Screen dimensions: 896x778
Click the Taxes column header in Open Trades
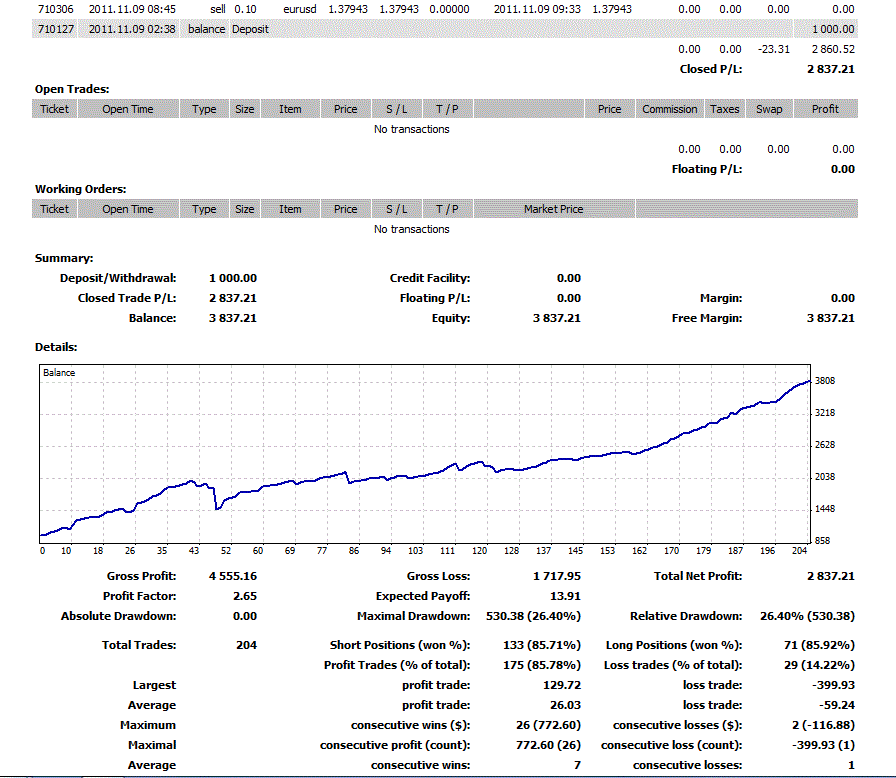click(x=725, y=109)
